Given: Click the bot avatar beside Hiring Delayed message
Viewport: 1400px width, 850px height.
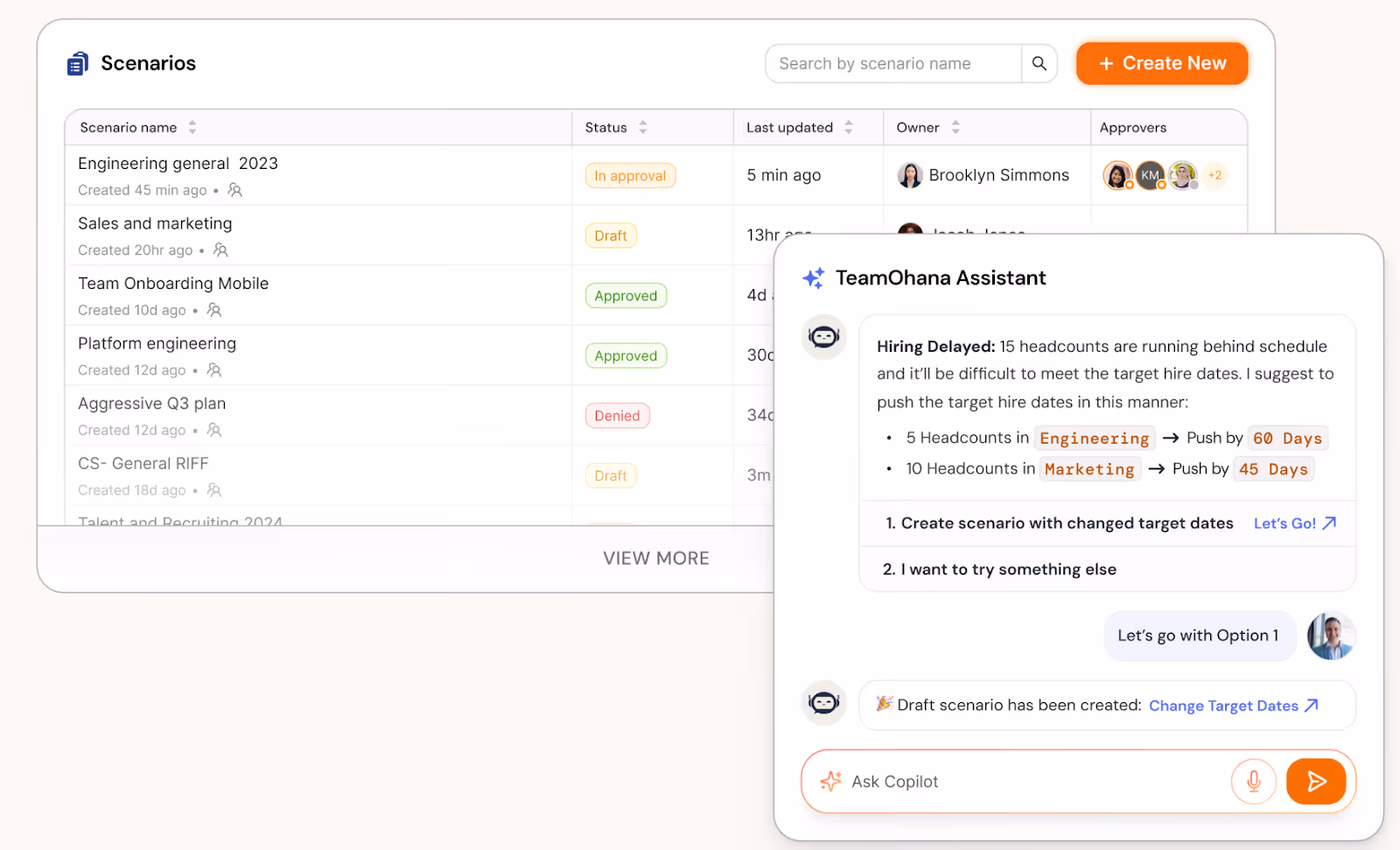Looking at the screenshot, I should tap(823, 337).
